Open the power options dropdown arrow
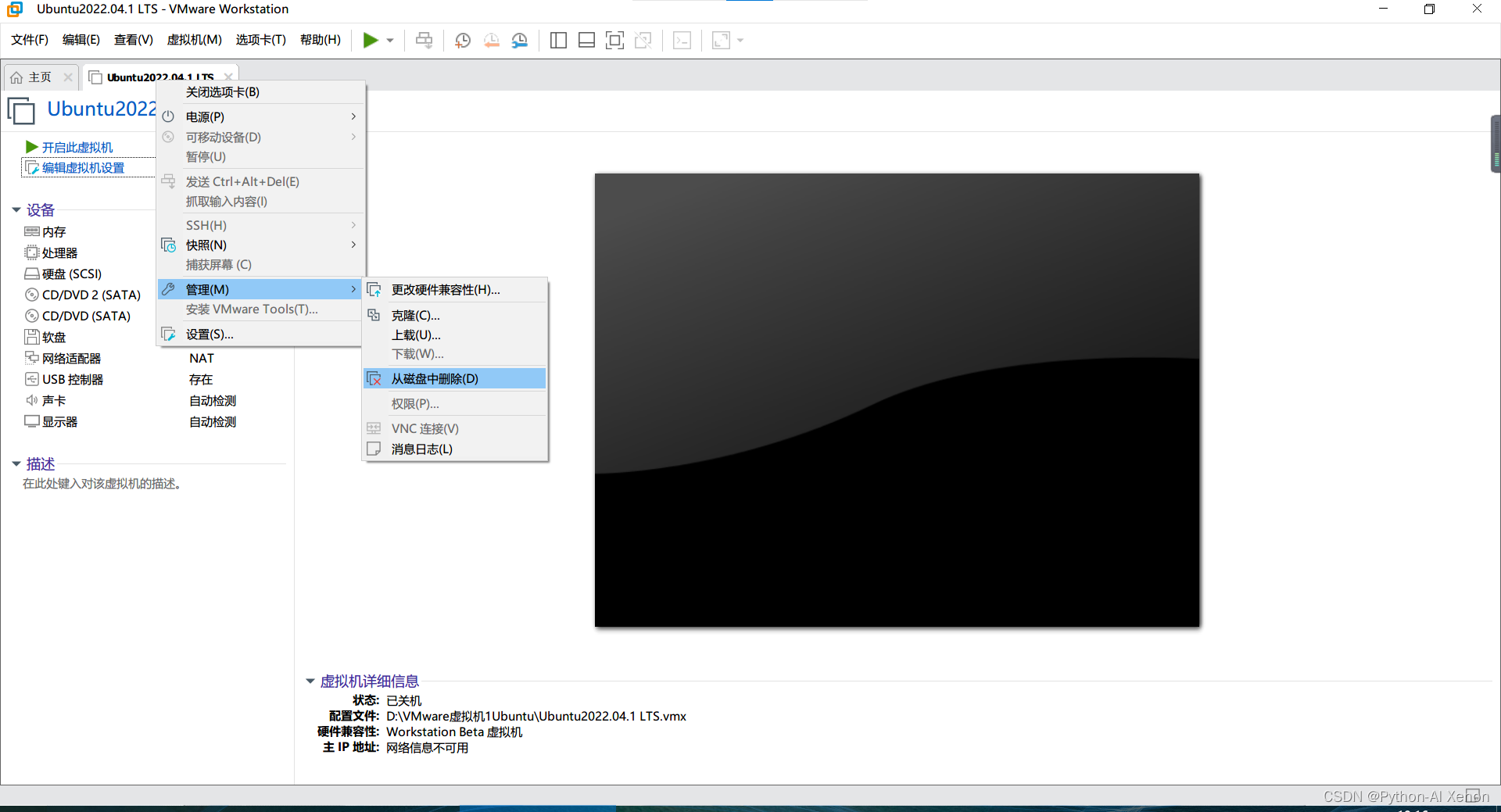 [x=389, y=41]
